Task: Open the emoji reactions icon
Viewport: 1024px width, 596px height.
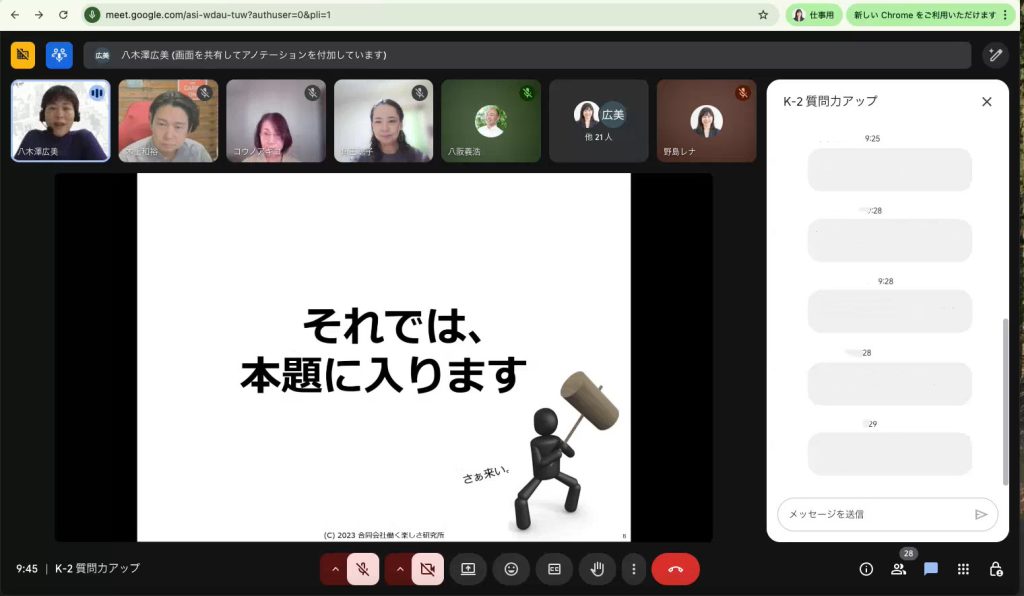Action: 511,569
